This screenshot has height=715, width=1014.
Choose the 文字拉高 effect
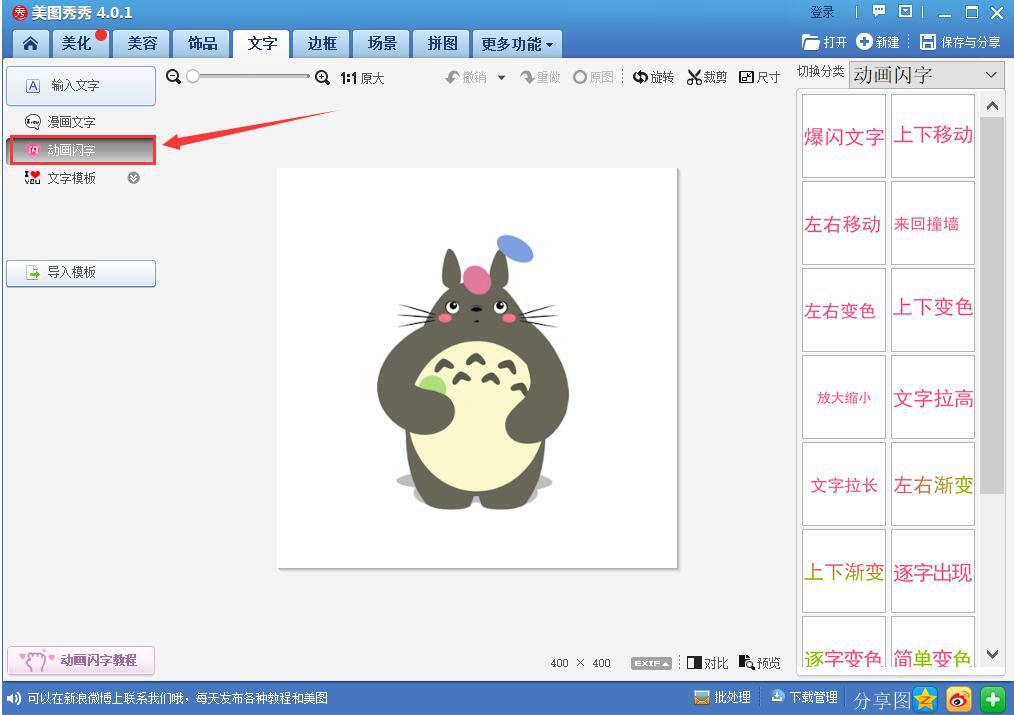(933, 397)
